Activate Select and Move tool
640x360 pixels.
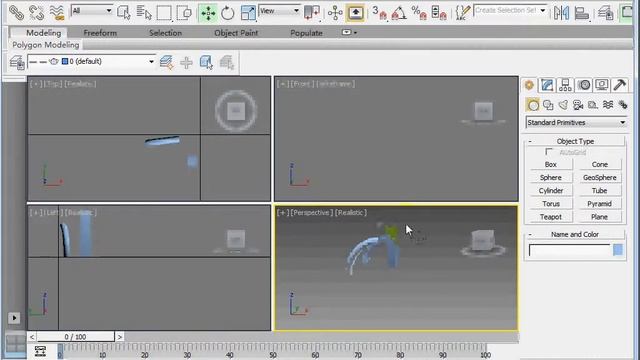point(208,13)
